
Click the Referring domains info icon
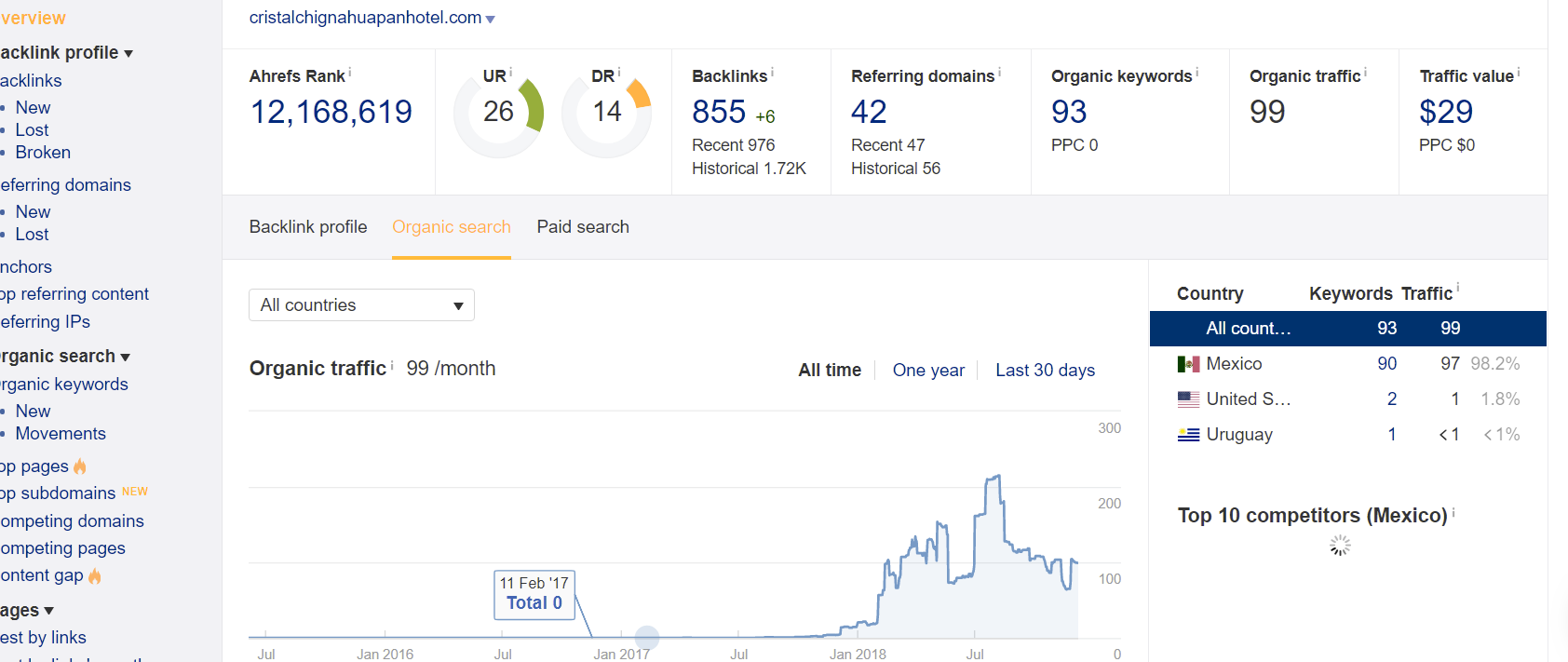pos(1000,72)
